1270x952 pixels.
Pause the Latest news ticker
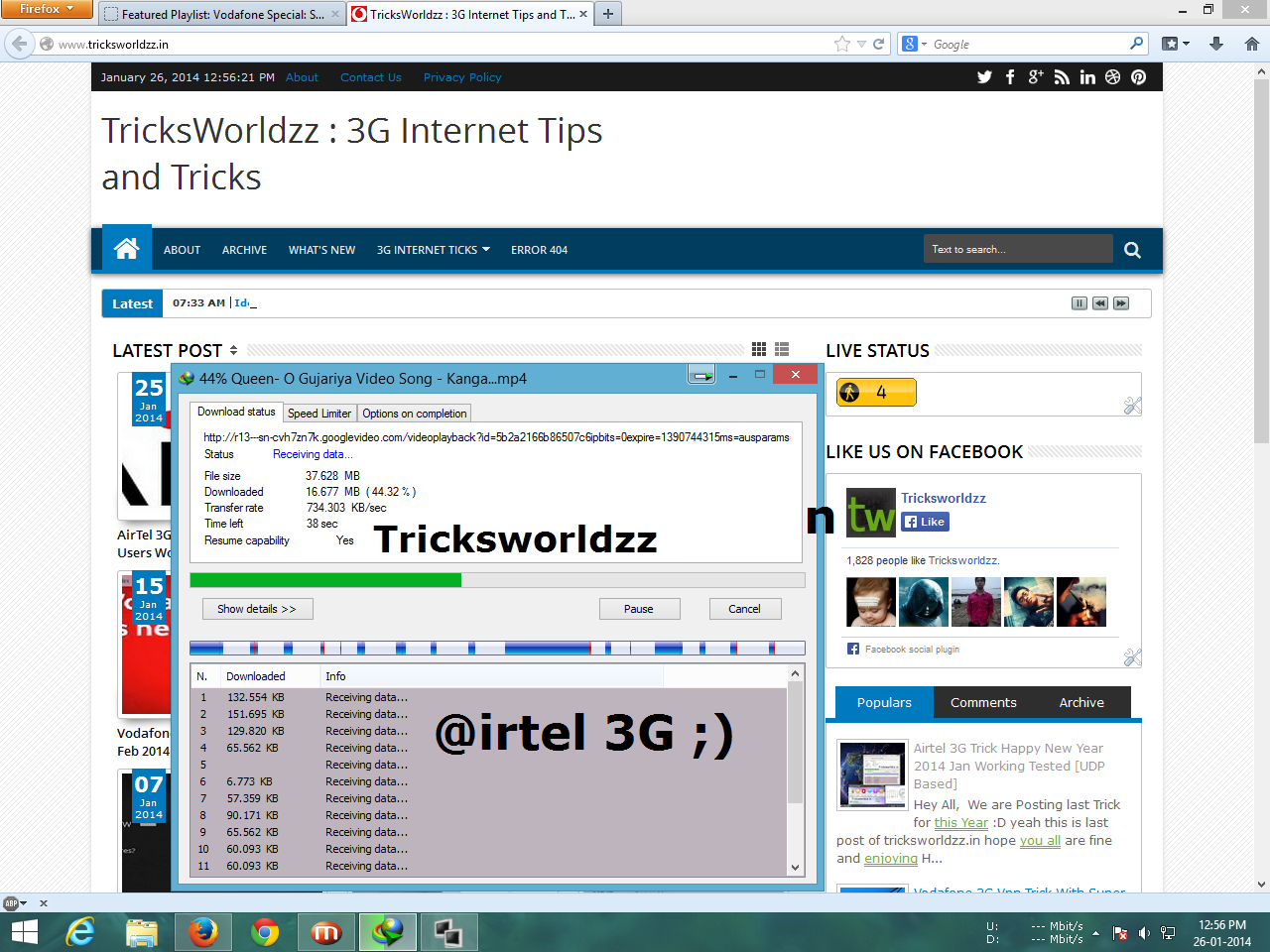pyautogui.click(x=1079, y=303)
